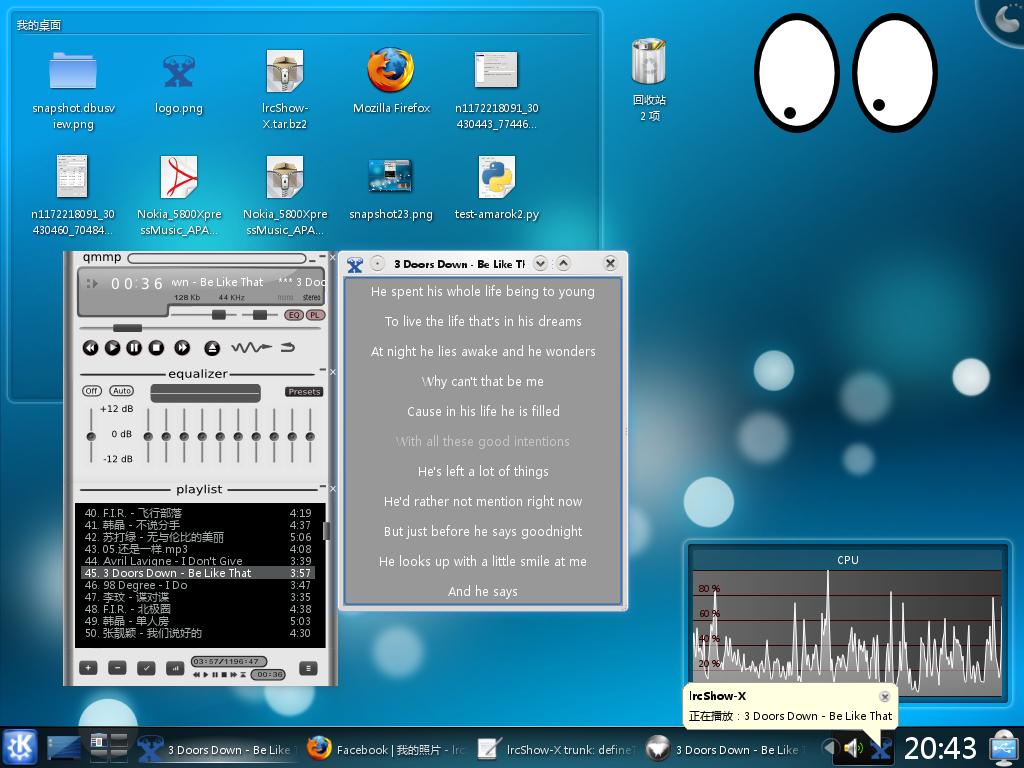The height and width of the screenshot is (768, 1024).
Task: Open the n1172218091_30430460 image thumbnail
Action: [x=72, y=176]
